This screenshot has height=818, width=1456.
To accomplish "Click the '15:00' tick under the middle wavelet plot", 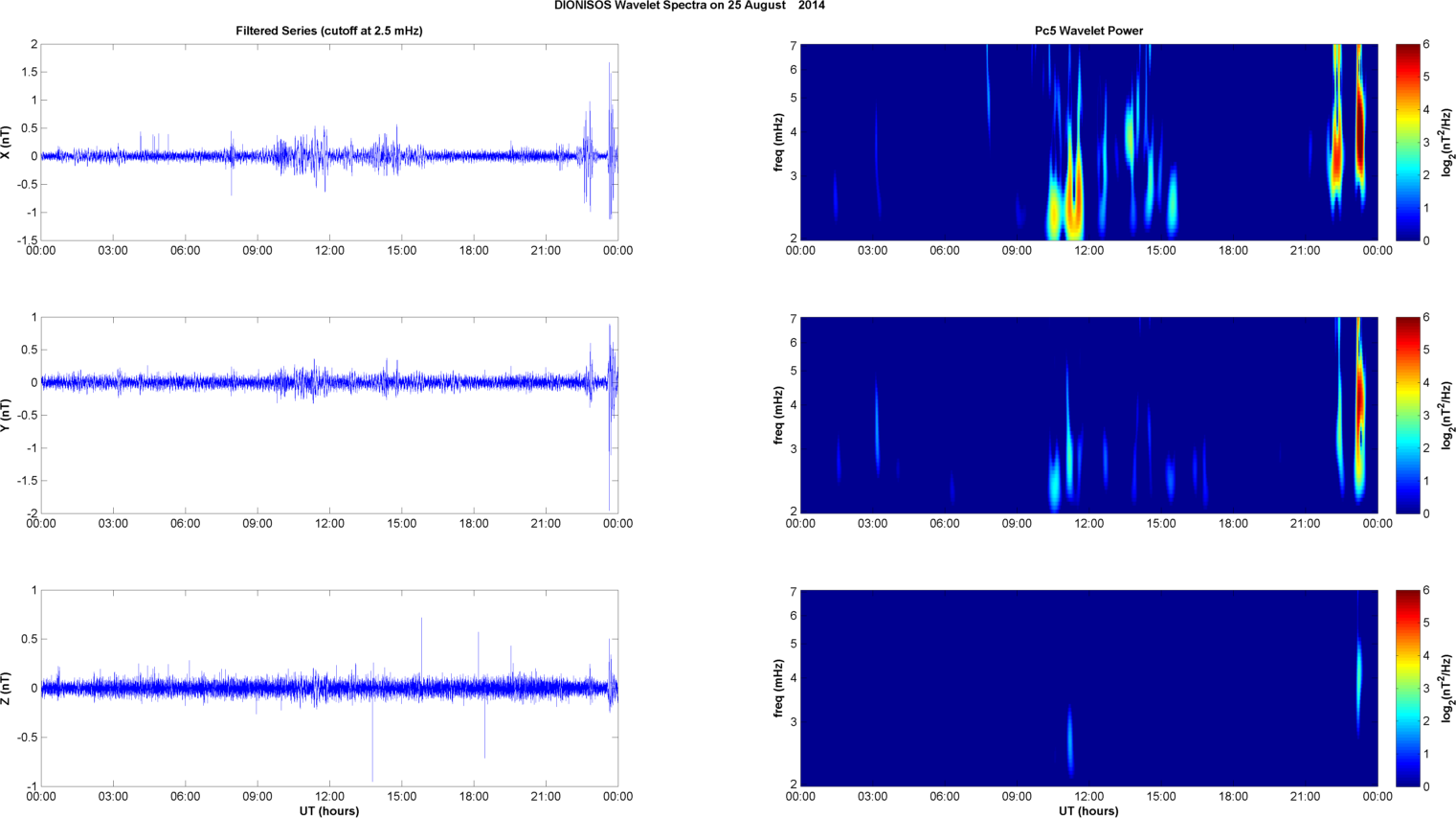I will pyautogui.click(x=1161, y=524).
